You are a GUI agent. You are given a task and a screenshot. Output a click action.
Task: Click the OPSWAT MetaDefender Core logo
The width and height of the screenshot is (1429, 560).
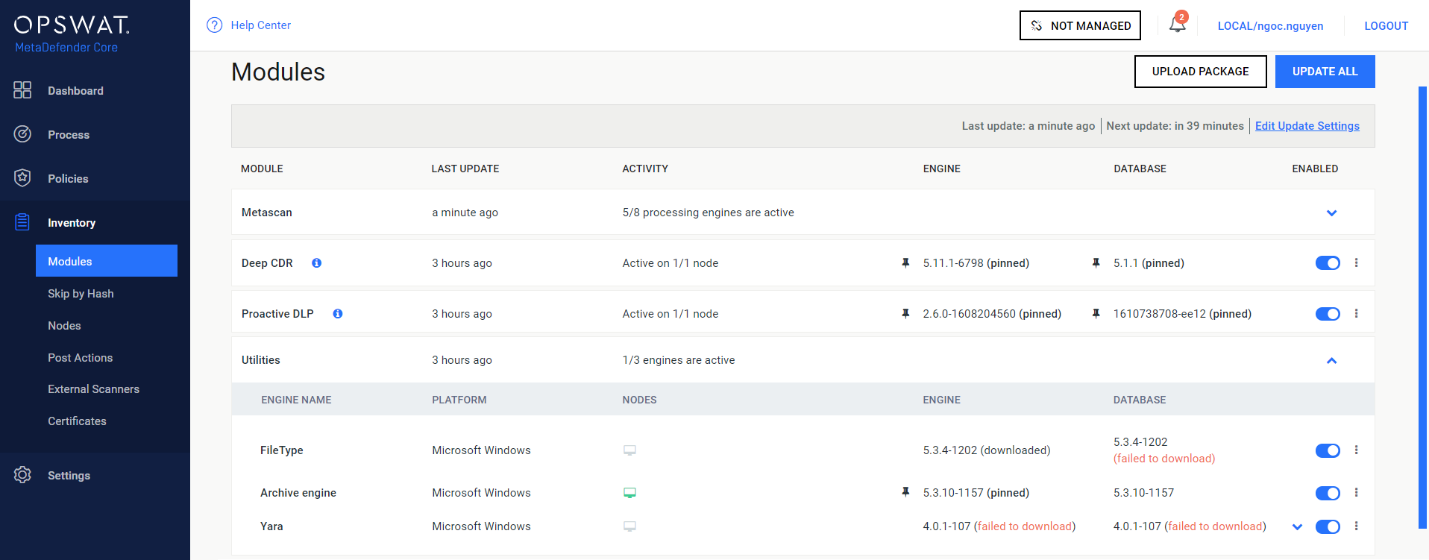[71, 32]
